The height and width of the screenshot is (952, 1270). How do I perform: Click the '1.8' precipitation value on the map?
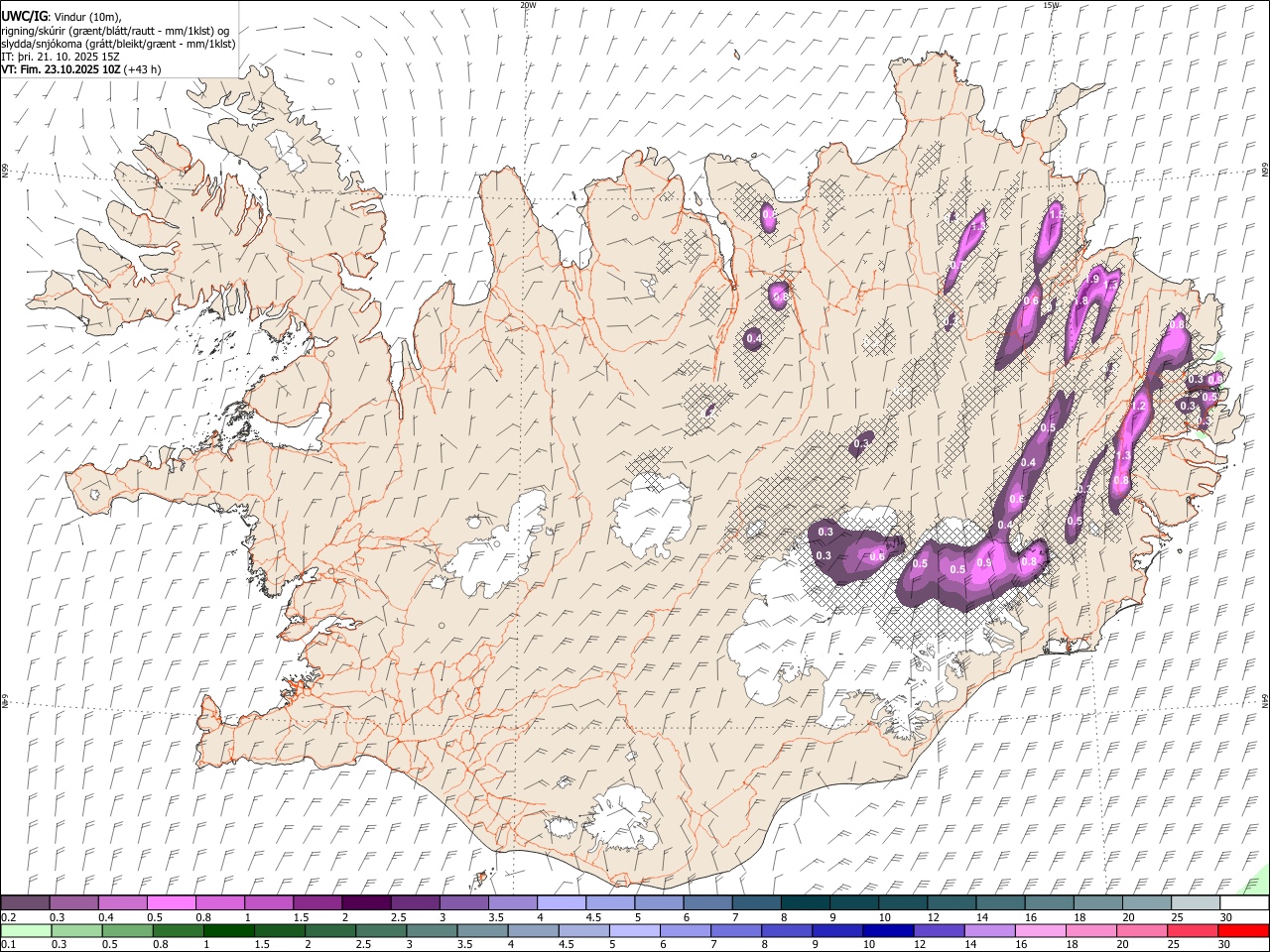(1081, 301)
